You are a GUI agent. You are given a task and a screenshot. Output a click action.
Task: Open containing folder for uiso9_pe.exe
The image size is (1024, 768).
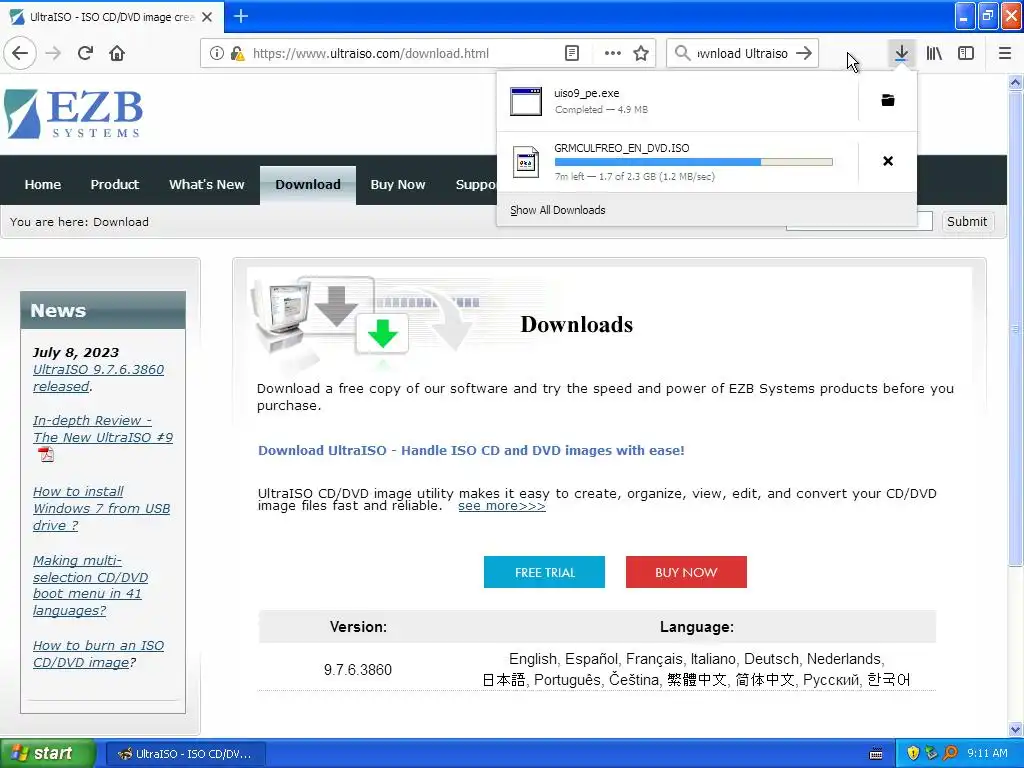point(888,100)
